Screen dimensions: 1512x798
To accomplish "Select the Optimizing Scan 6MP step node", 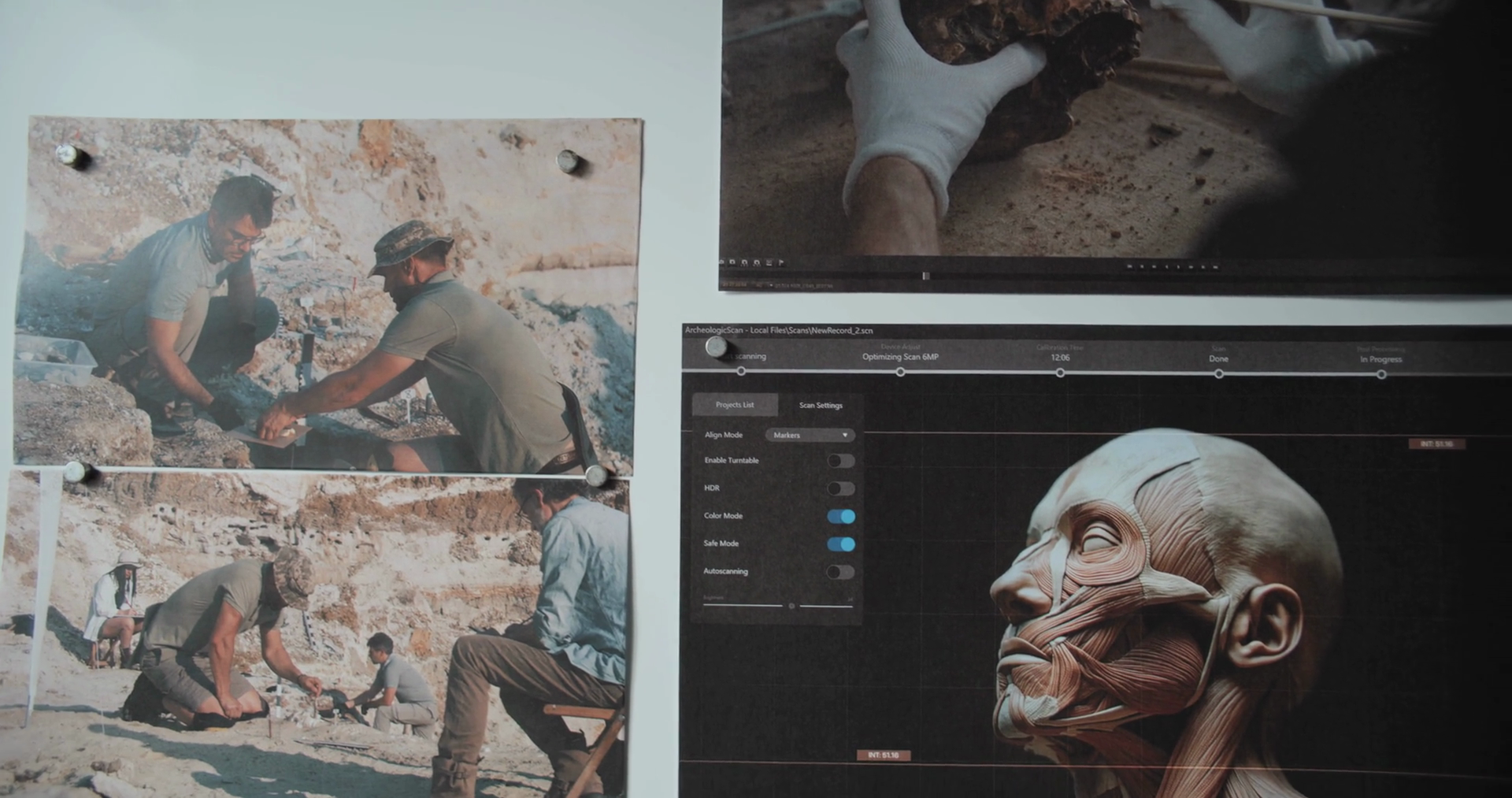I will 900,372.
